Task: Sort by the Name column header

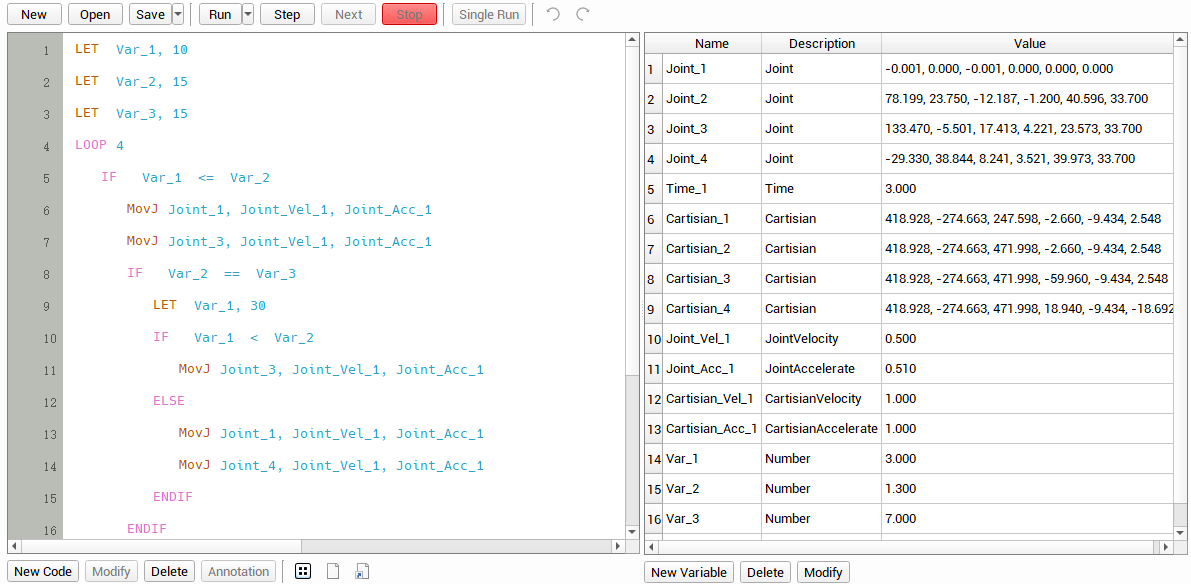Action: click(711, 43)
